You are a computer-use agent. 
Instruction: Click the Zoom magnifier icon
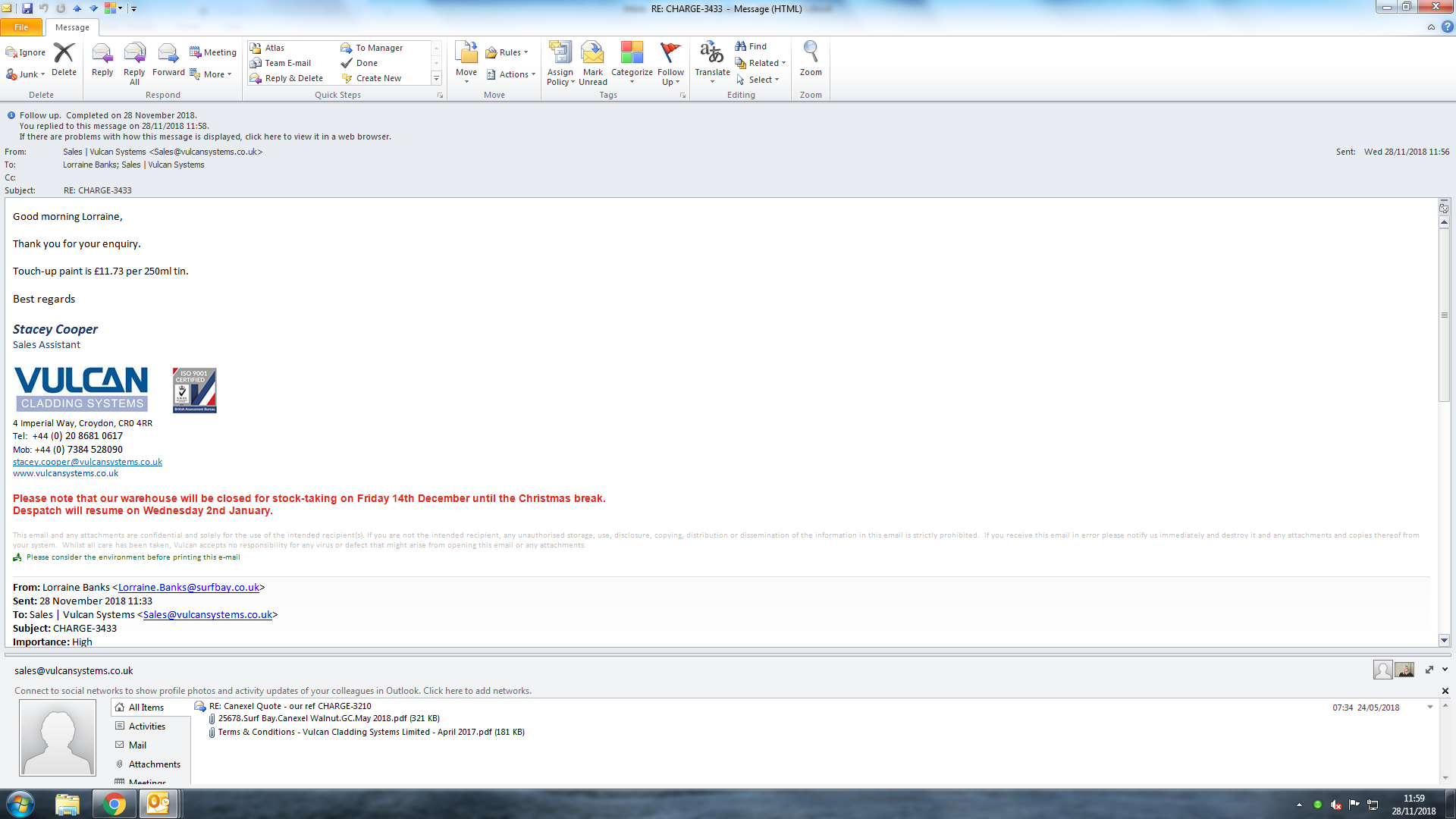[810, 53]
